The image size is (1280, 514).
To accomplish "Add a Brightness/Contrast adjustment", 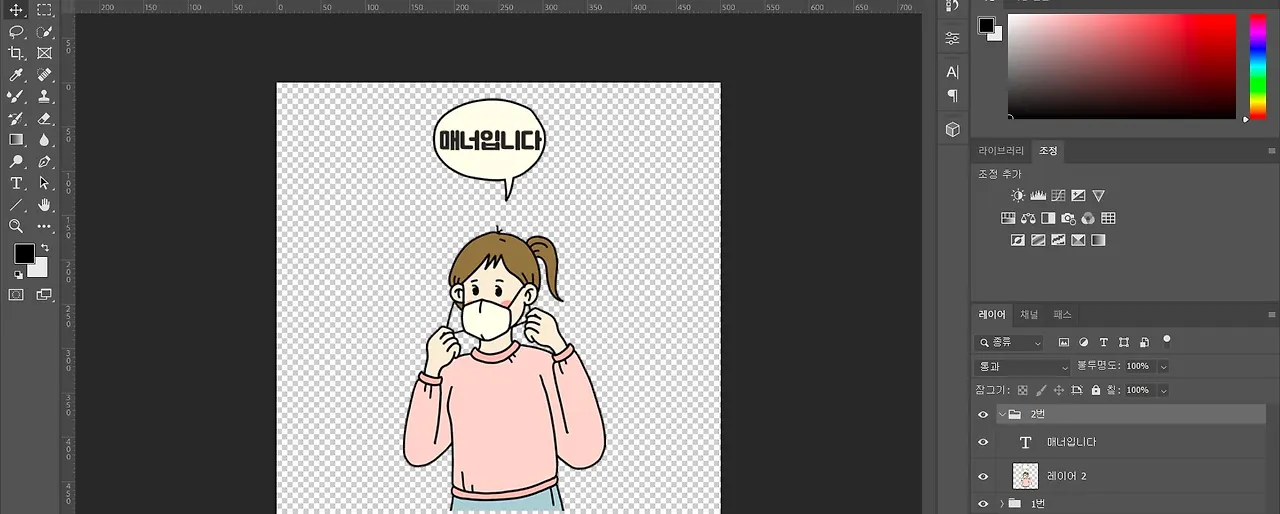I will (x=1017, y=196).
